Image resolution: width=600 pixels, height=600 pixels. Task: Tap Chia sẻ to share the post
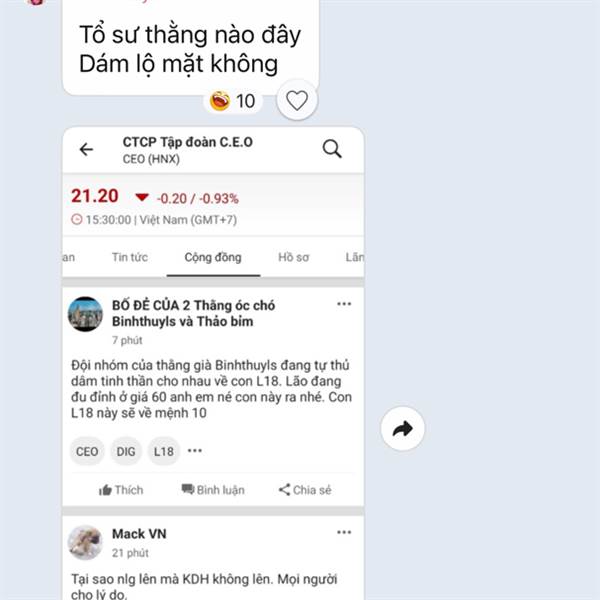pyautogui.click(x=305, y=490)
